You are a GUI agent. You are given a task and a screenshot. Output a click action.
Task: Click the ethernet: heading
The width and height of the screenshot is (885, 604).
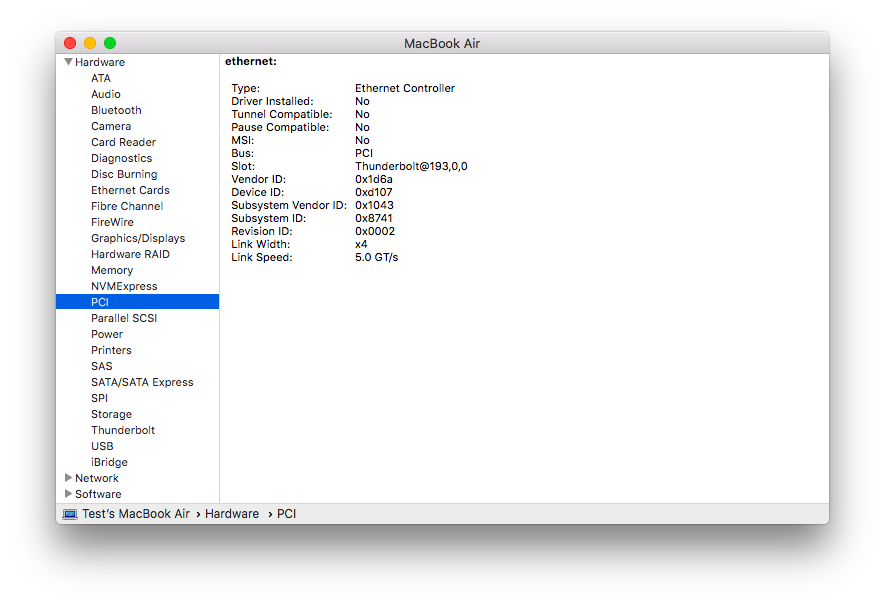(x=251, y=61)
